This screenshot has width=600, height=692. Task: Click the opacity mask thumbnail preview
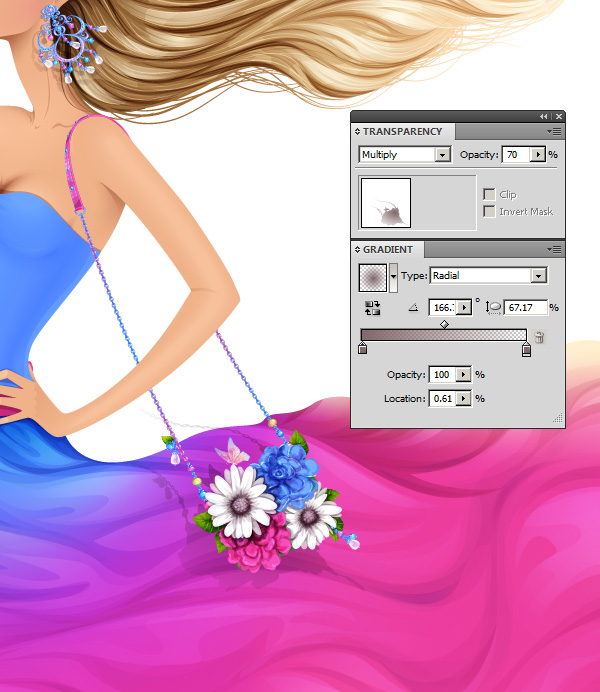tap(385, 204)
